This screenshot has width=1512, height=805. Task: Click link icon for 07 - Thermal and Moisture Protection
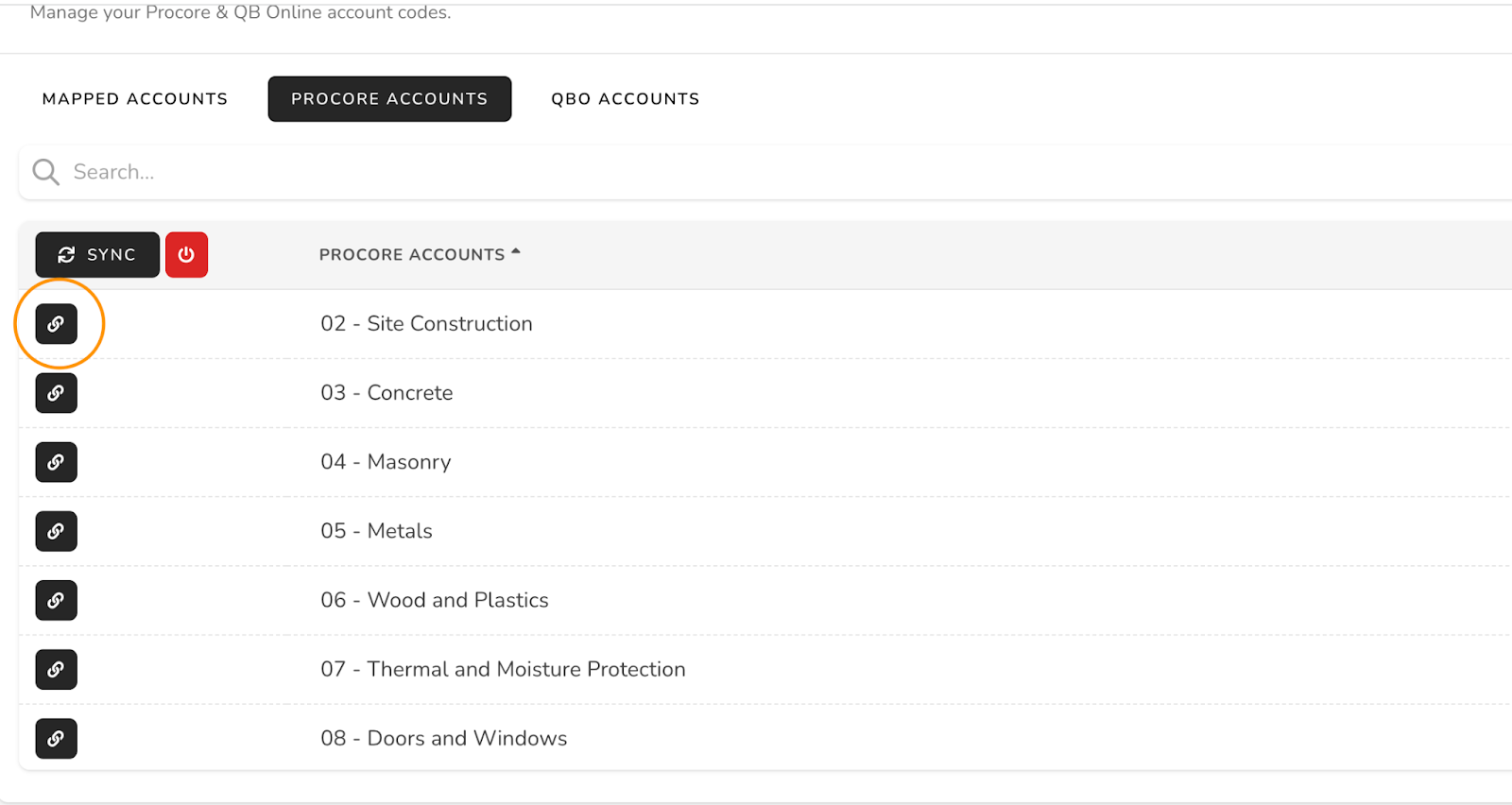(56, 669)
